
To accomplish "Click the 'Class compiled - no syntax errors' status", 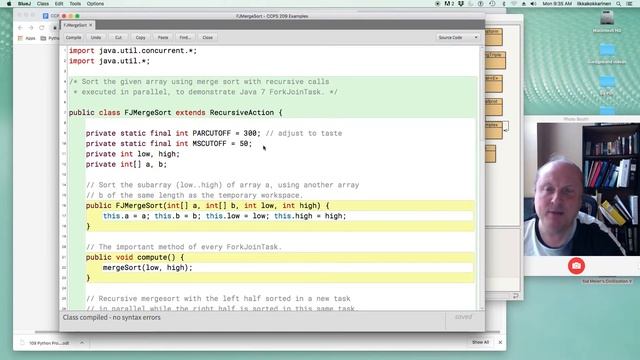I will point(111,318).
